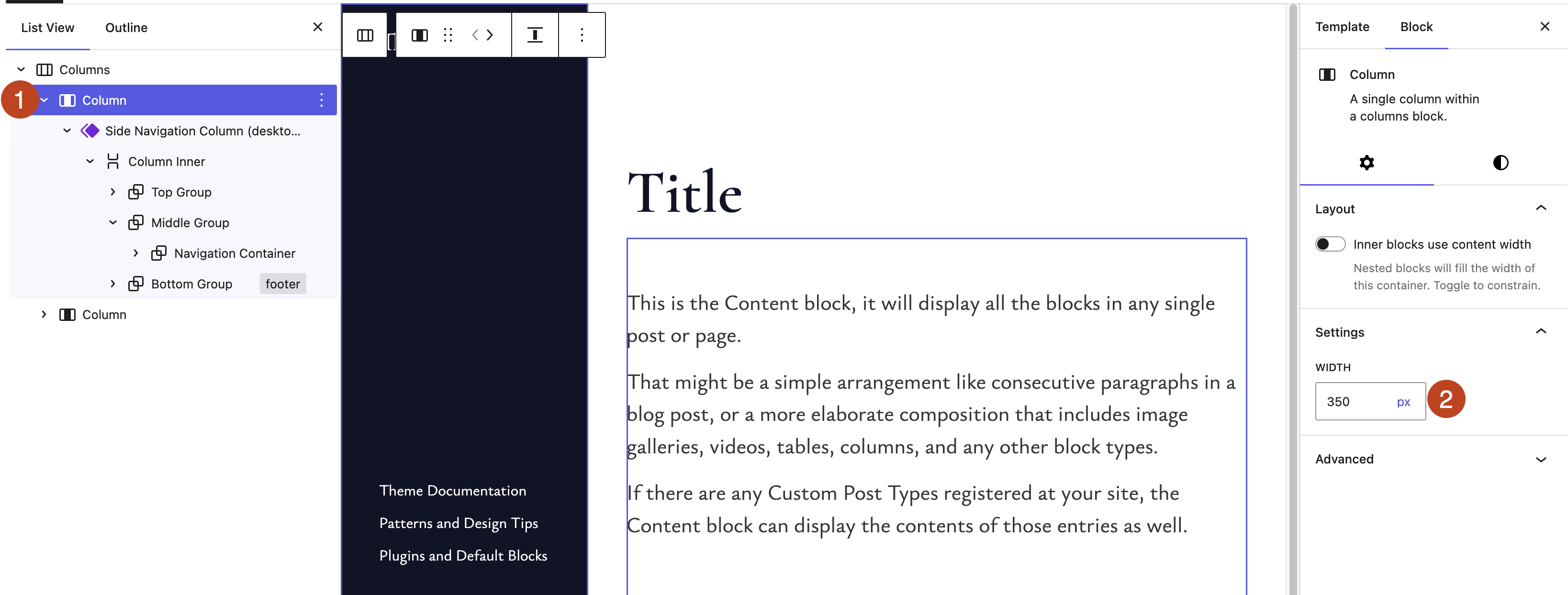Expand the Advanced panel section
Screen dimensions: 1568x595
[1541, 459]
